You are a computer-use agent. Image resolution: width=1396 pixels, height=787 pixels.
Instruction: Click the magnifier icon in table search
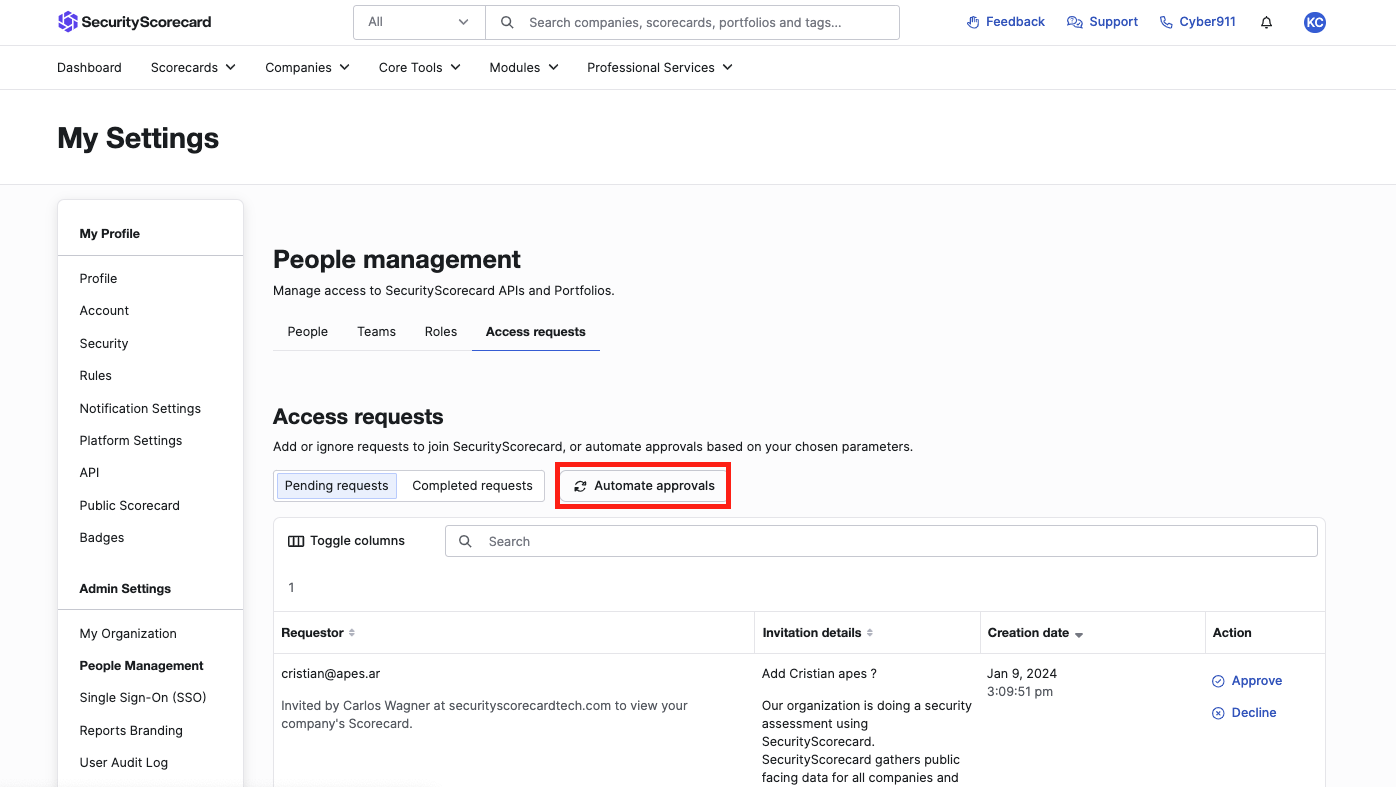(x=465, y=541)
